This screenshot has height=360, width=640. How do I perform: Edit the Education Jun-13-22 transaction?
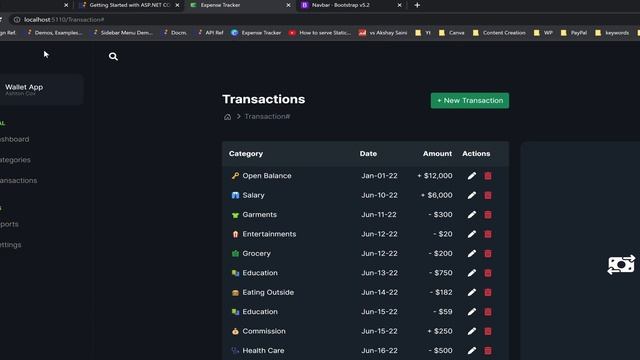(x=471, y=273)
